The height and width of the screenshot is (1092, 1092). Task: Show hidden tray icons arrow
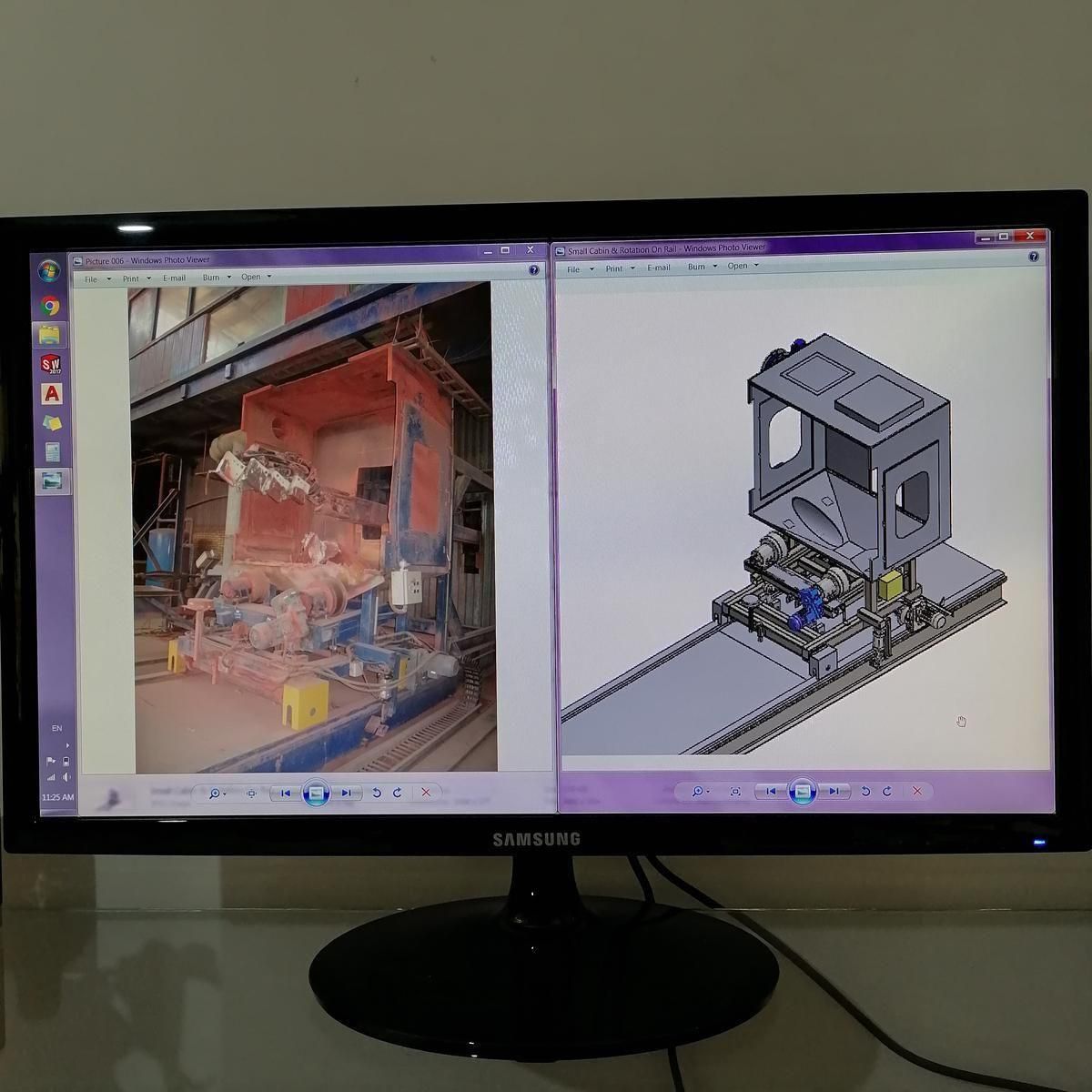[x=66, y=745]
